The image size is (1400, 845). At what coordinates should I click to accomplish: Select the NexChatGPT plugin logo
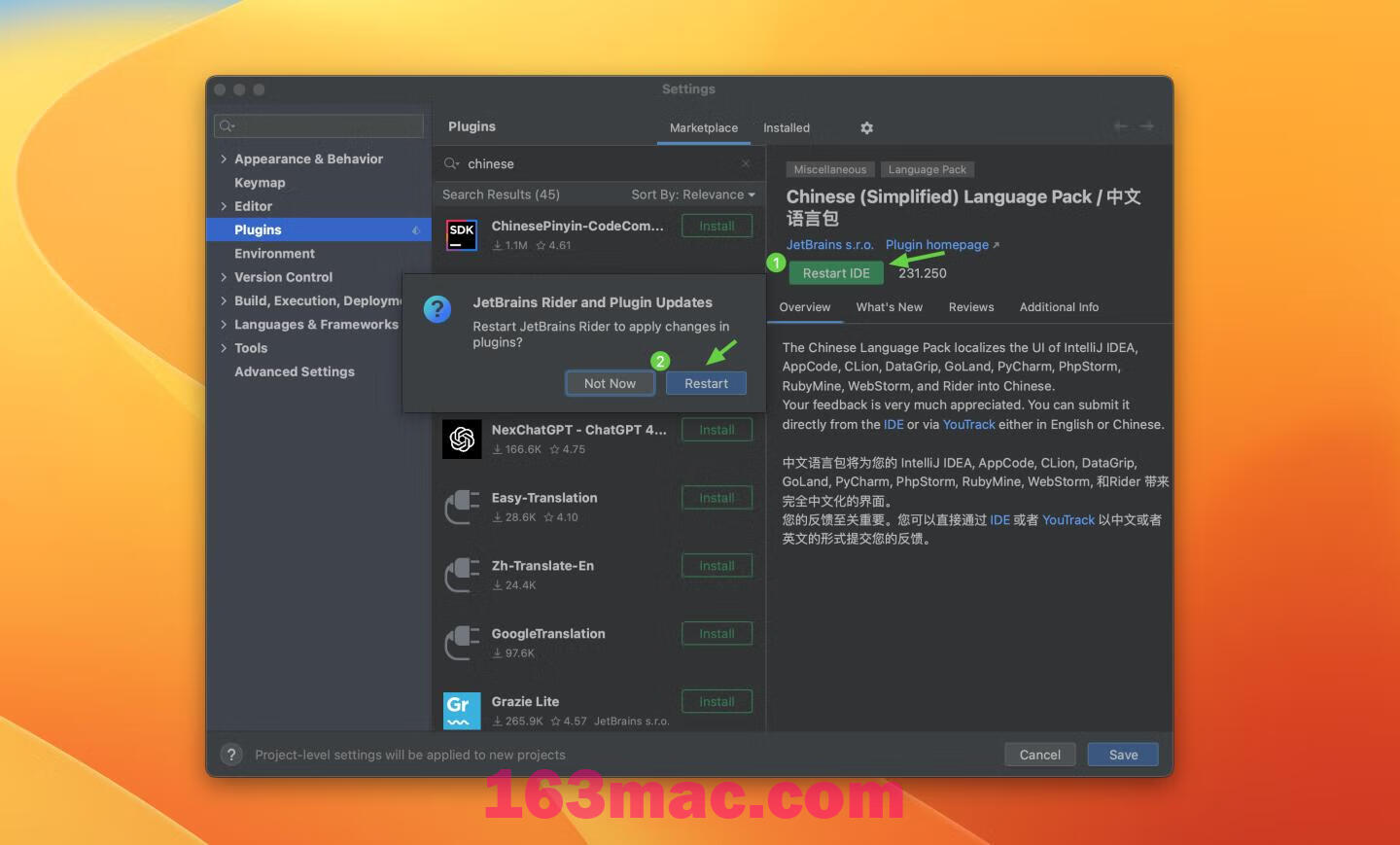462,439
